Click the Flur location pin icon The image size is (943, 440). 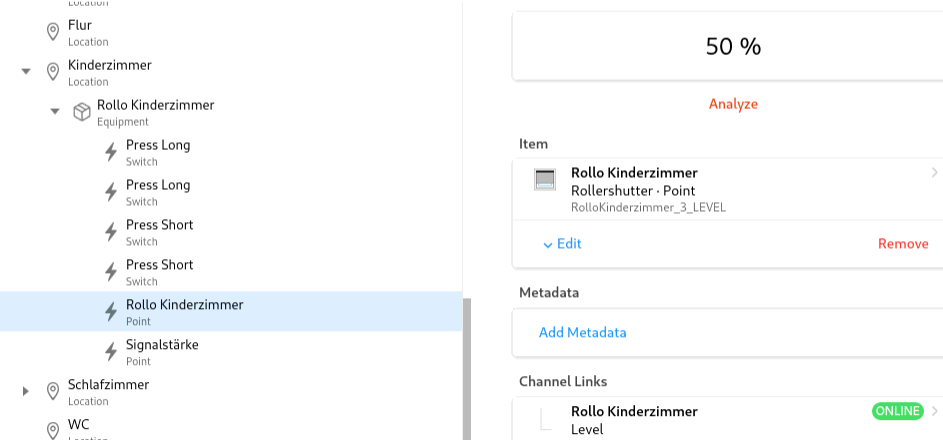coord(53,32)
